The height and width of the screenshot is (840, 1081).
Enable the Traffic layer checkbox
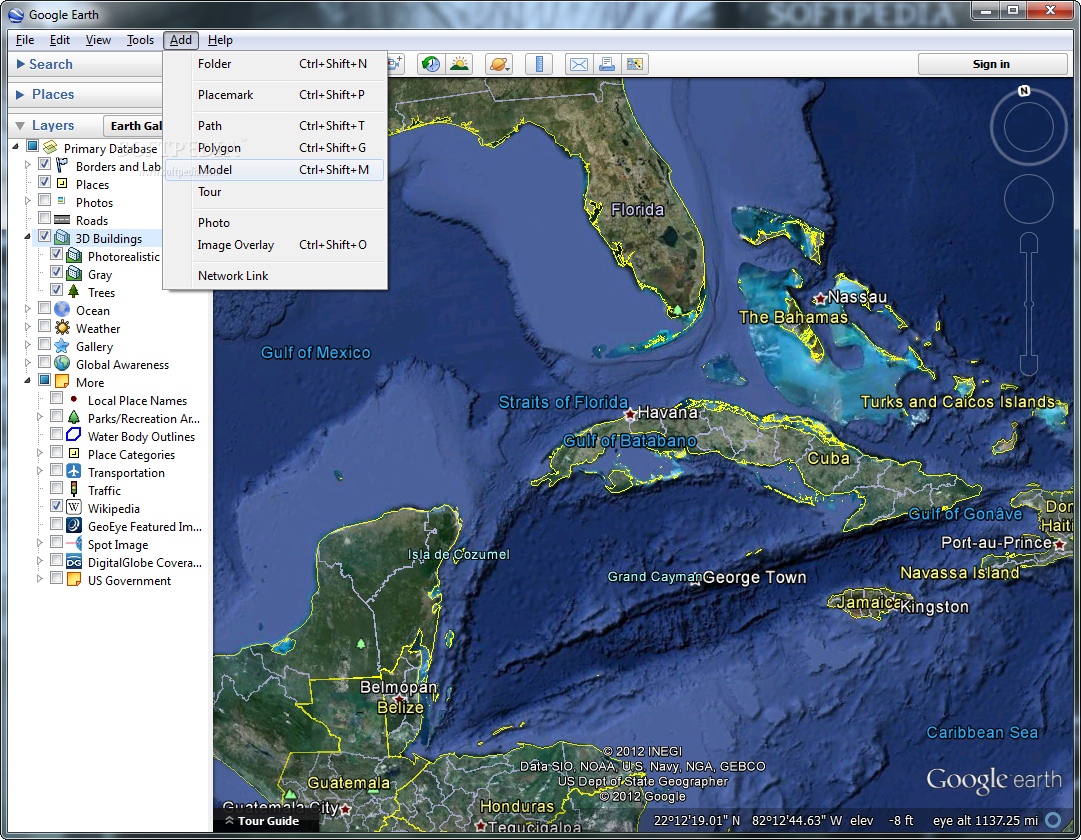[x=57, y=488]
